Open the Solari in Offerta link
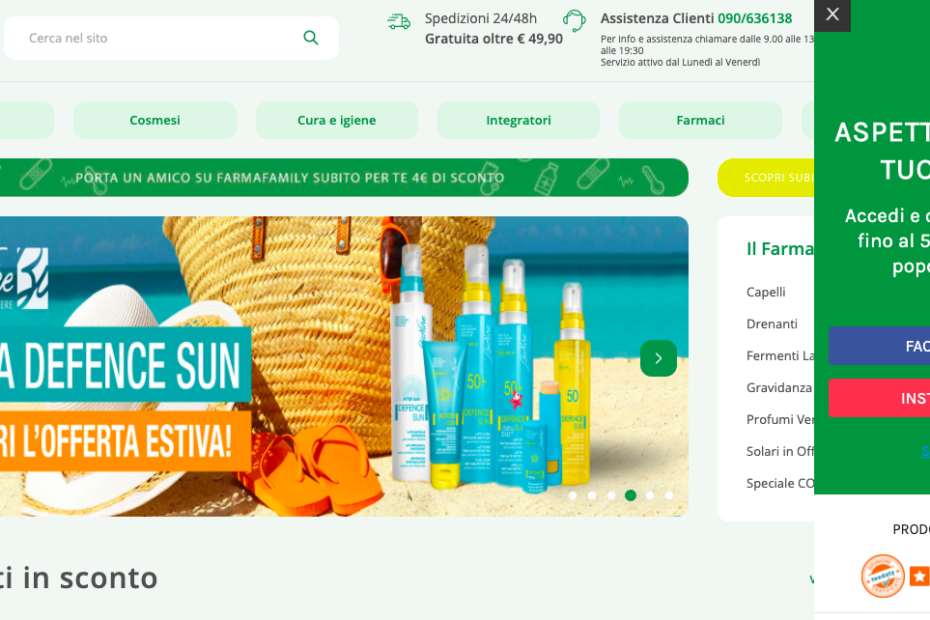Viewport: 930px width, 620px height. coord(780,452)
